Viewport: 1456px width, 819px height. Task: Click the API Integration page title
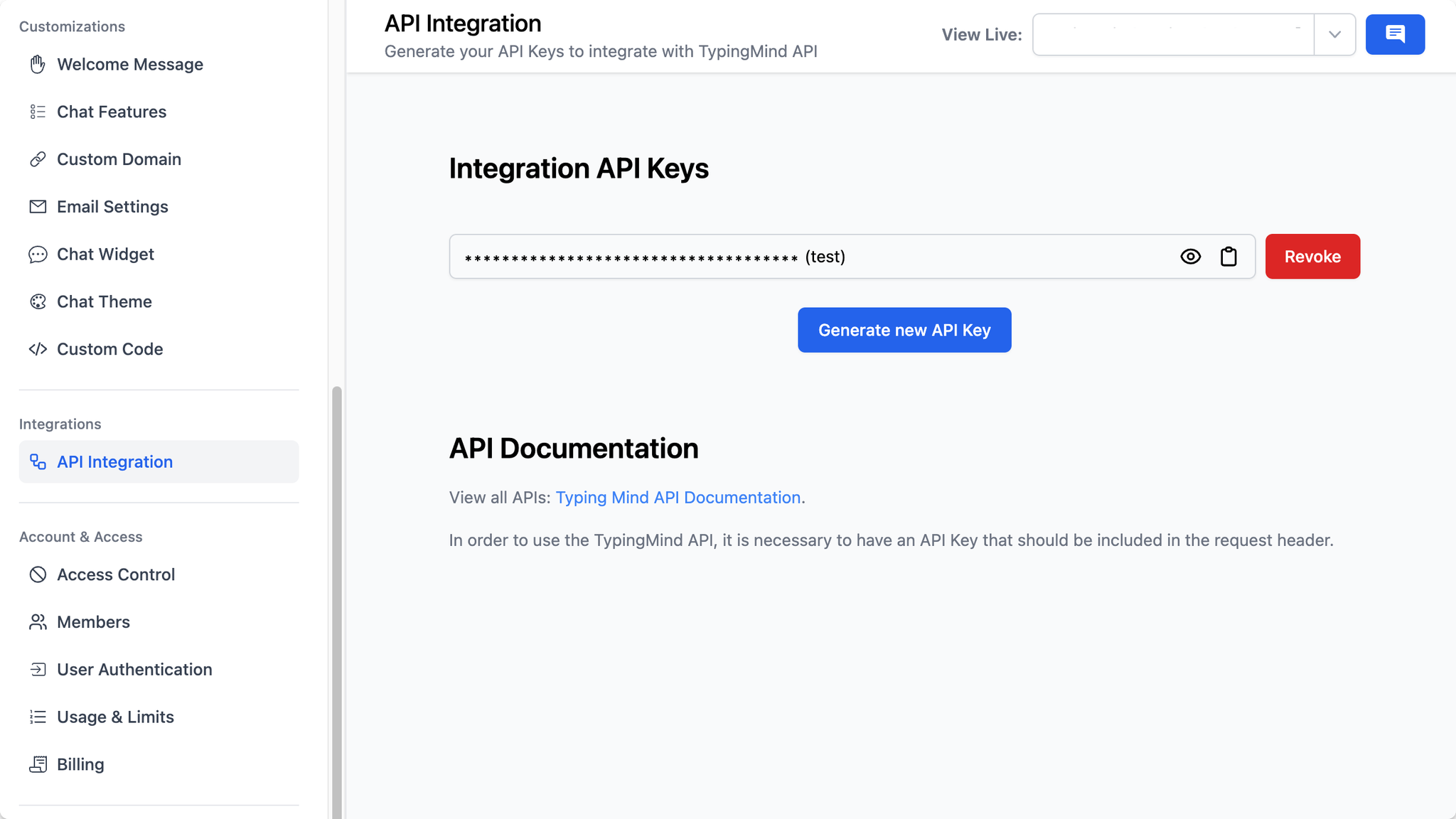click(463, 23)
